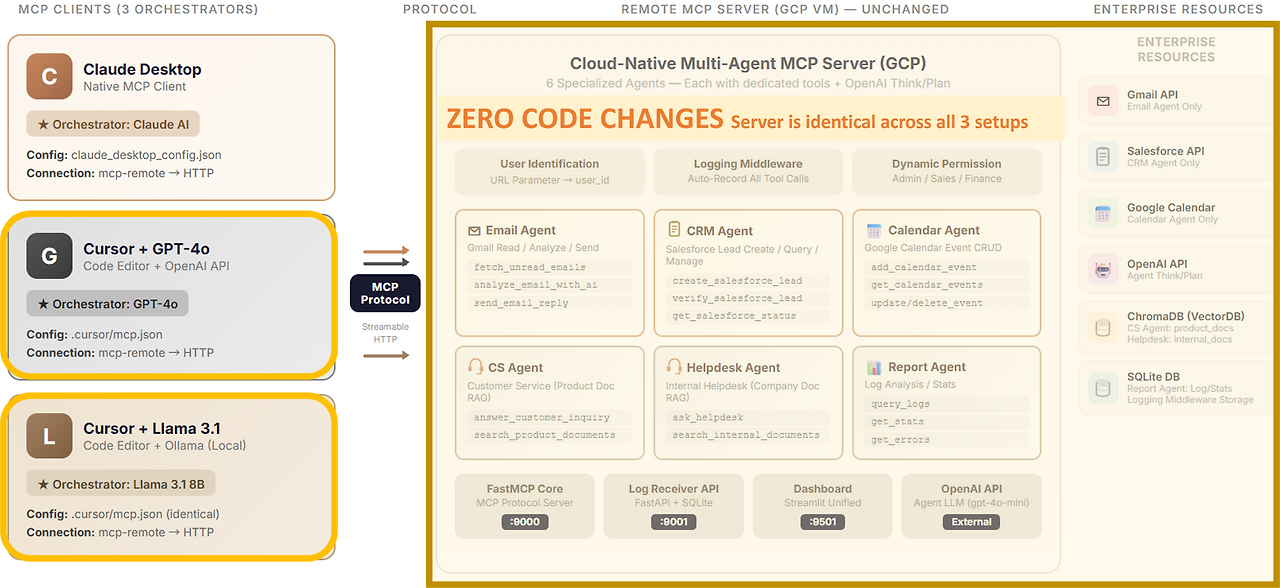The image size is (1280, 588).
Task: Click the 'Cloud-Native Multi-Agent MCP Server (GCP)' title
Action: 747,64
